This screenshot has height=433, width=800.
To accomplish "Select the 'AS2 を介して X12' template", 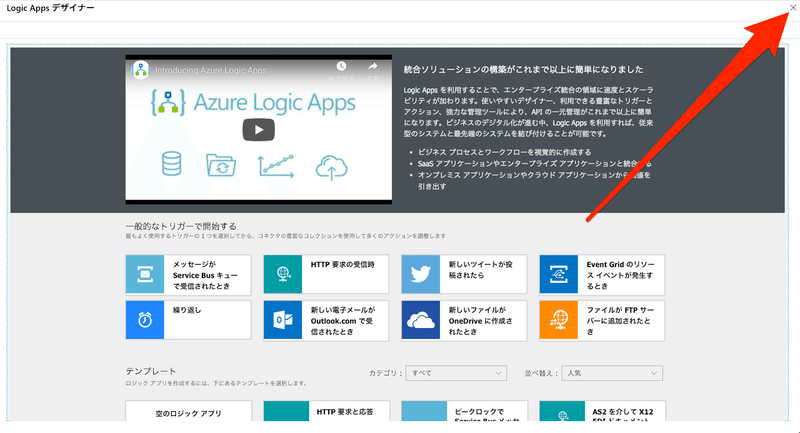I will click(603, 411).
